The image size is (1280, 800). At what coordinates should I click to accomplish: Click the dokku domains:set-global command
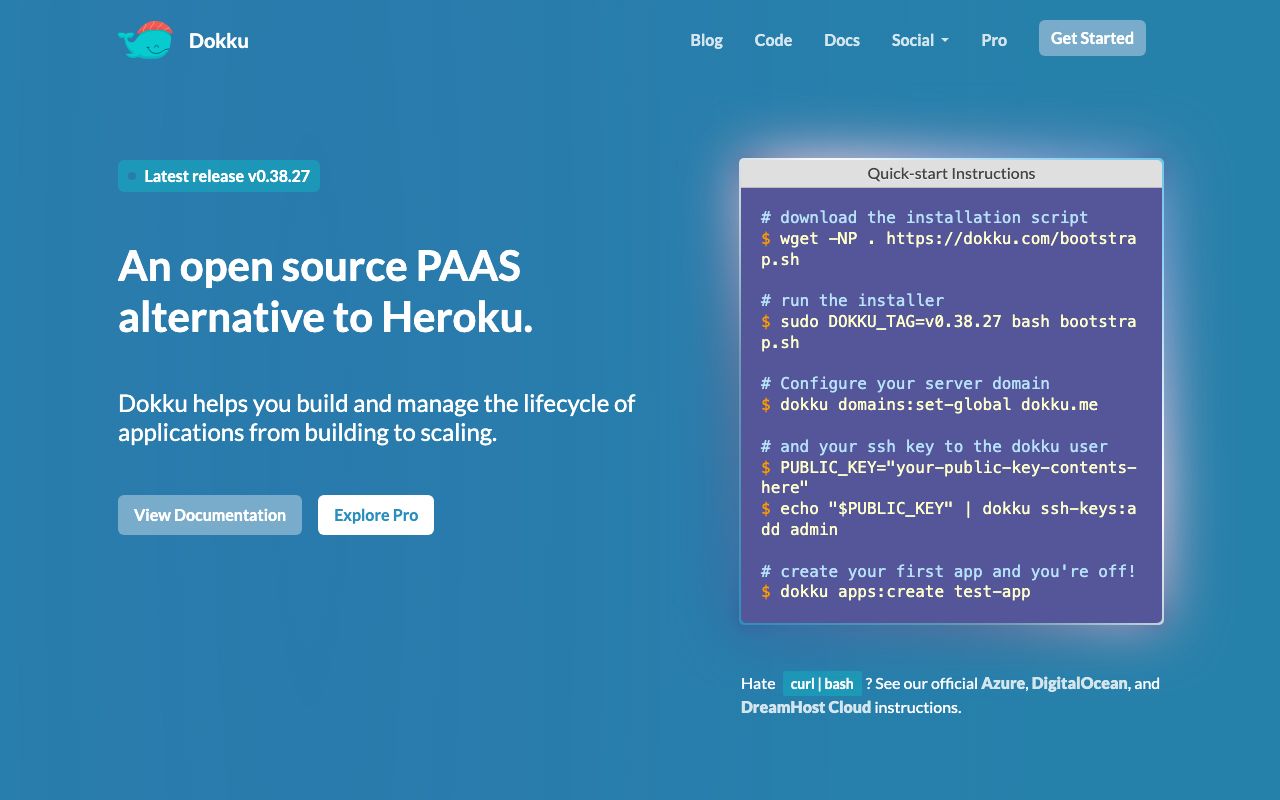coord(930,405)
